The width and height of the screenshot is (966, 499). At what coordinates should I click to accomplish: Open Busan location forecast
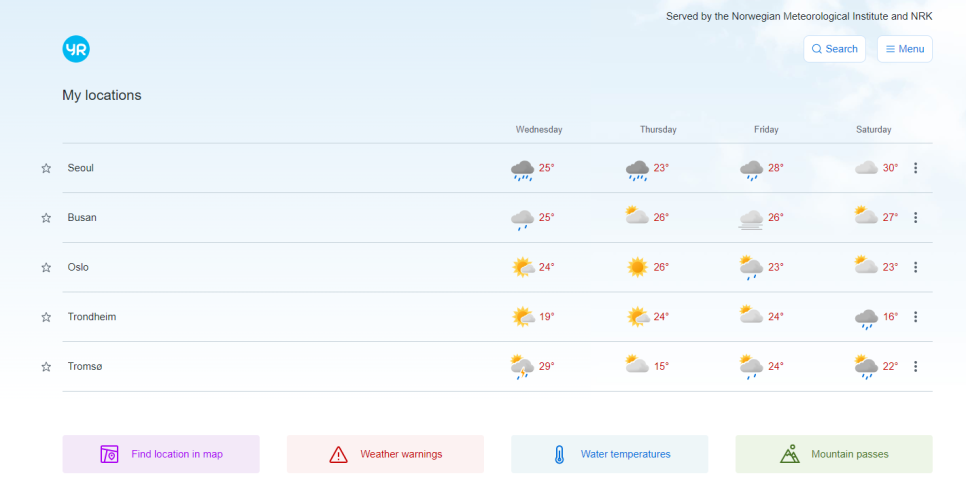pos(82,217)
